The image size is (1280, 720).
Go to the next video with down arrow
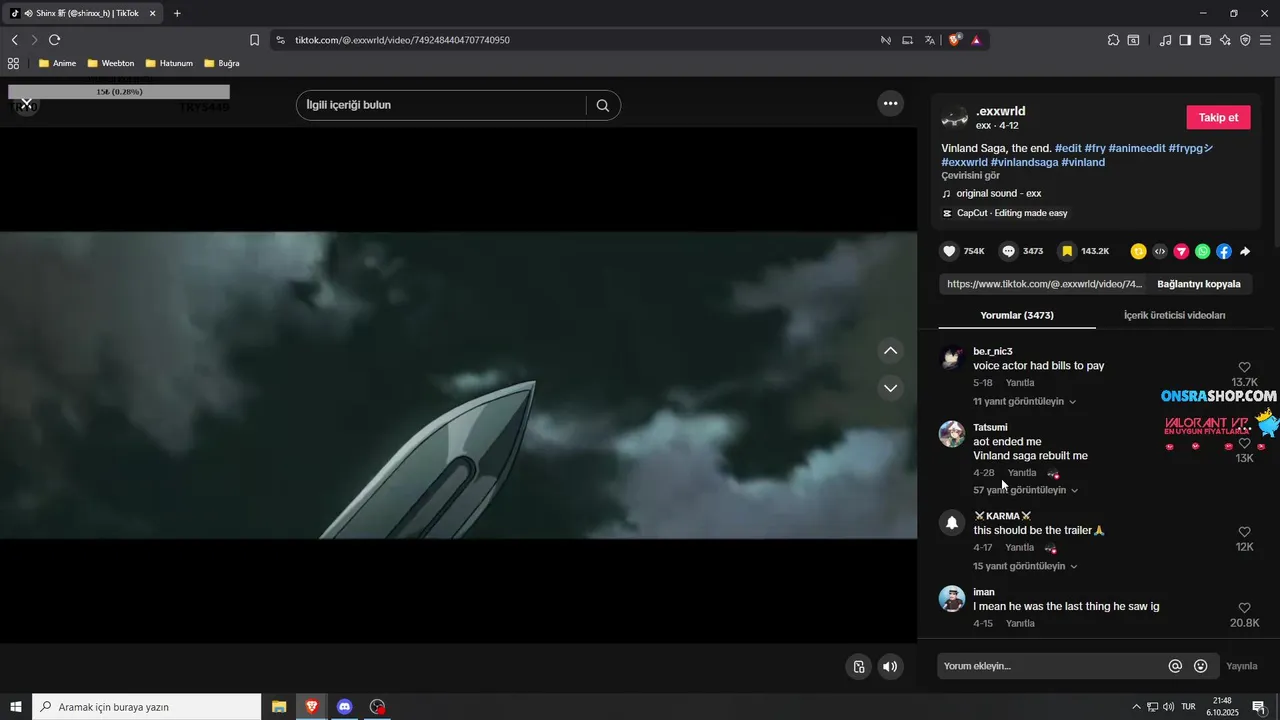[x=890, y=388]
